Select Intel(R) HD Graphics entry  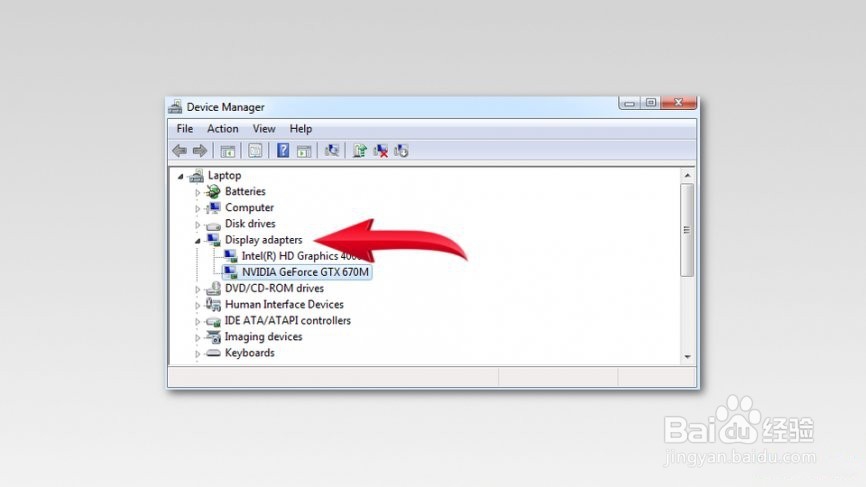tap(301, 256)
